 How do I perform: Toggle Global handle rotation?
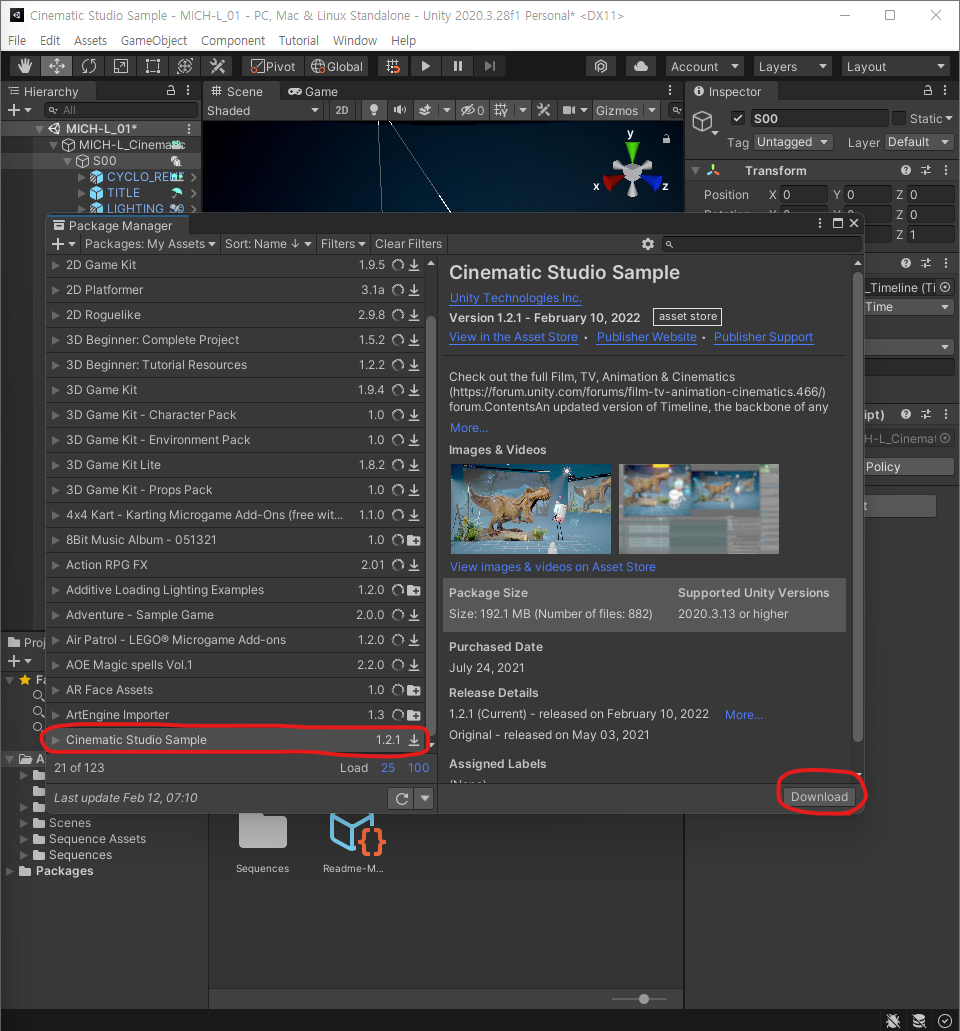(337, 66)
